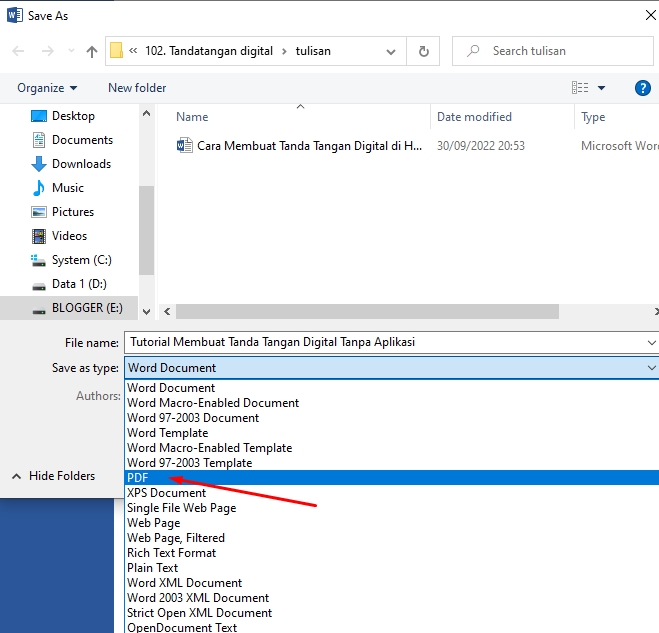Click navigation pane scroll up arrow
659x633 pixels.
pyautogui.click(x=146, y=113)
